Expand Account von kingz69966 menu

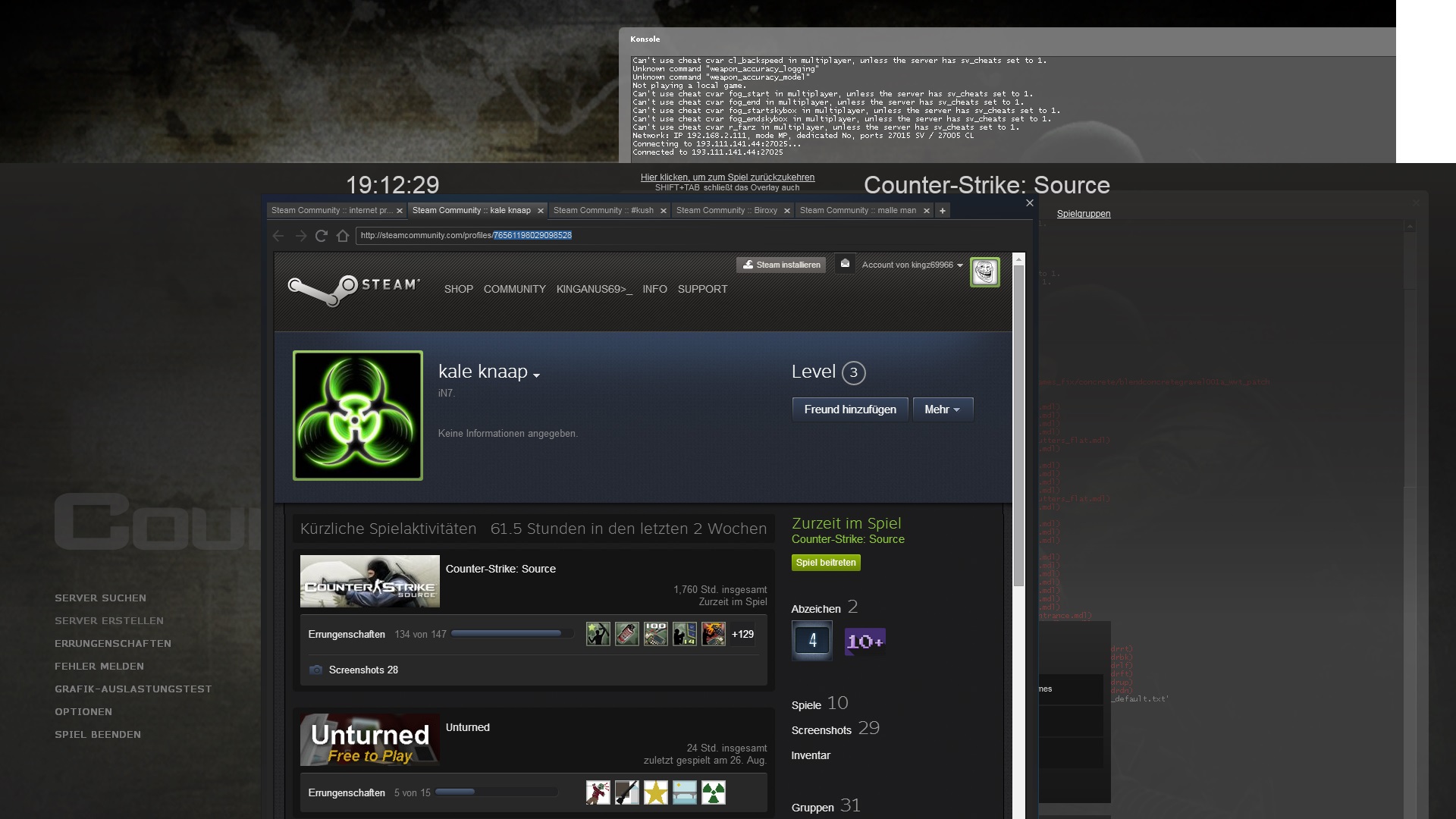pyautogui.click(x=912, y=265)
